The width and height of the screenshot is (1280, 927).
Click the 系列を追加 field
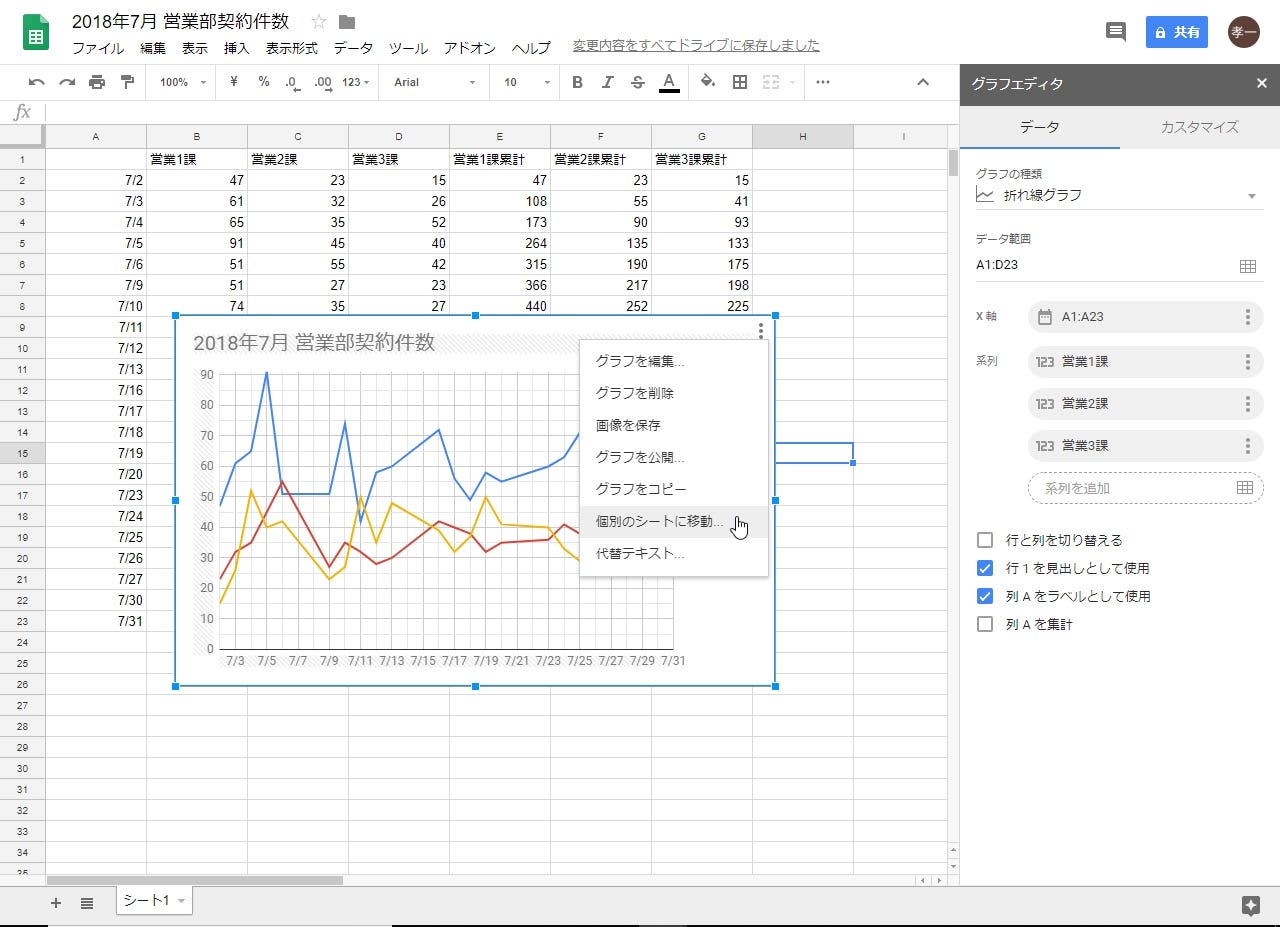(1145, 488)
